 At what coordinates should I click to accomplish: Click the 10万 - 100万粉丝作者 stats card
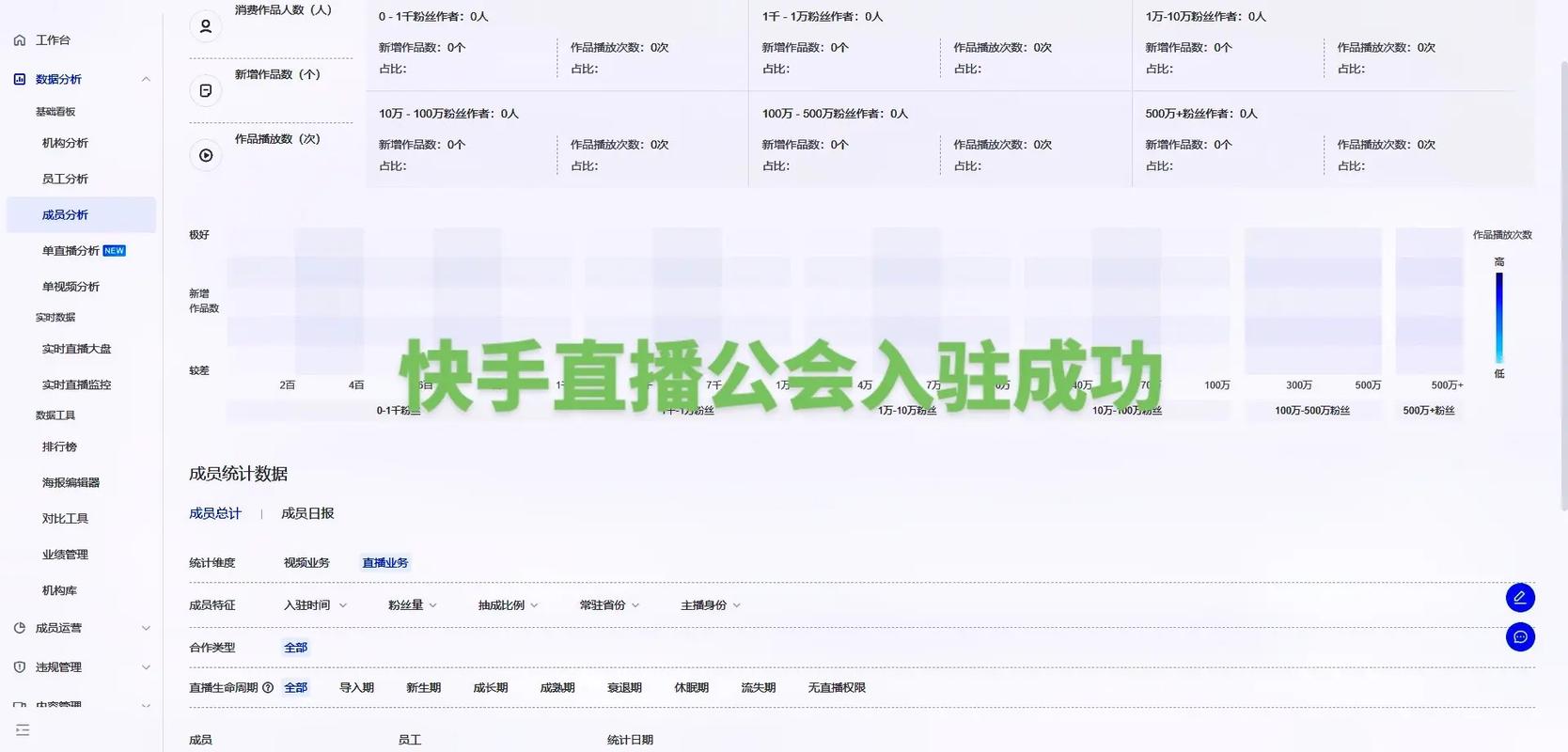click(557, 139)
